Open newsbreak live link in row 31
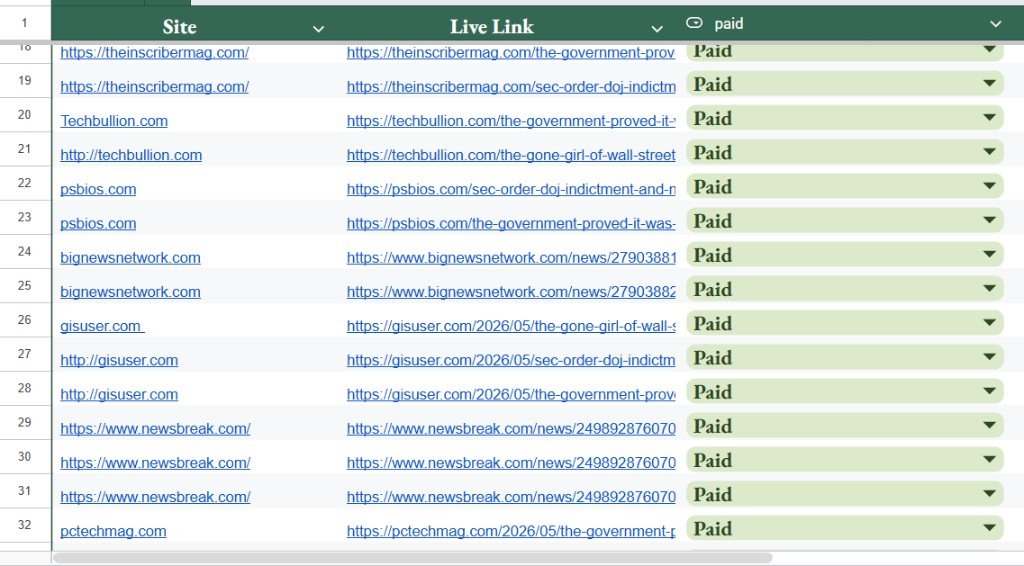 tap(511, 497)
